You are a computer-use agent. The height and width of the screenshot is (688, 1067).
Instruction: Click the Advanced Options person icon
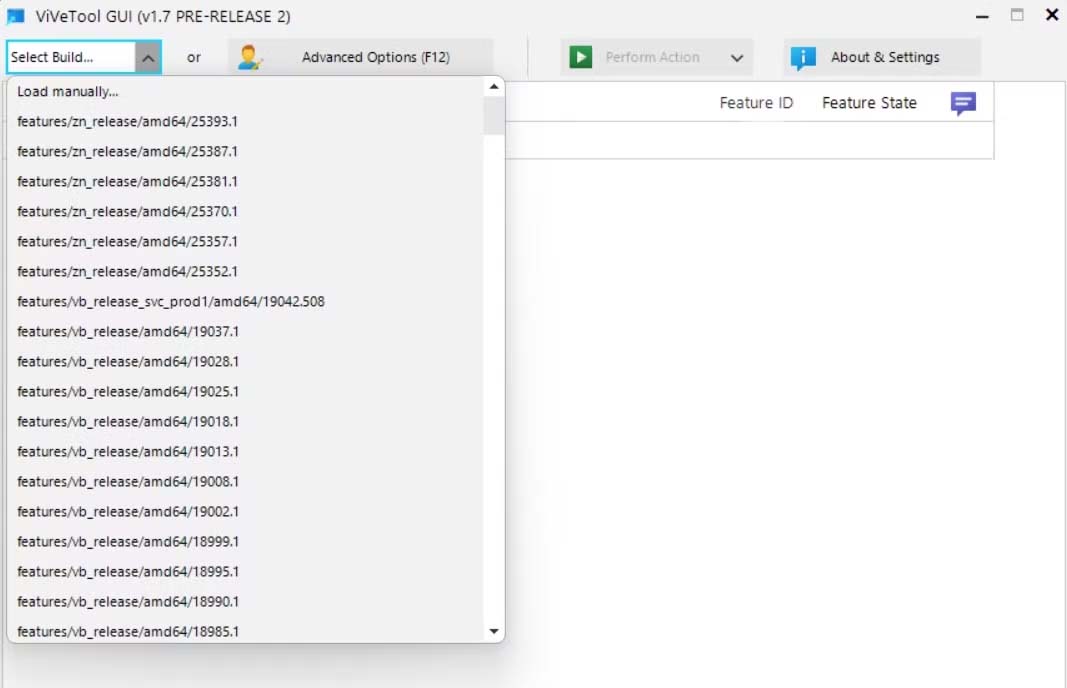(x=249, y=57)
